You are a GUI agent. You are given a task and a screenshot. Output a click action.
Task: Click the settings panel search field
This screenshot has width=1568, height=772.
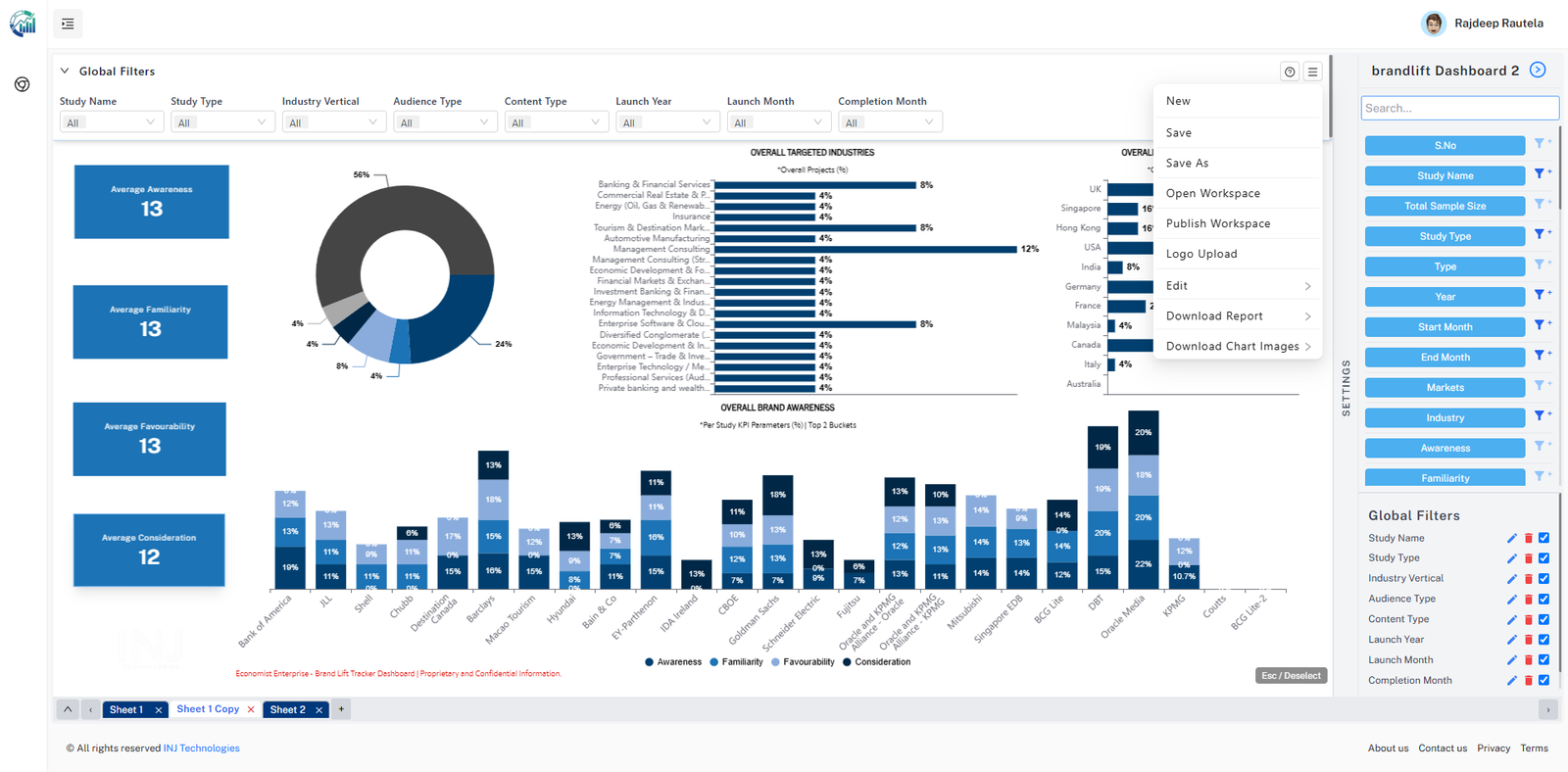coord(1459,108)
